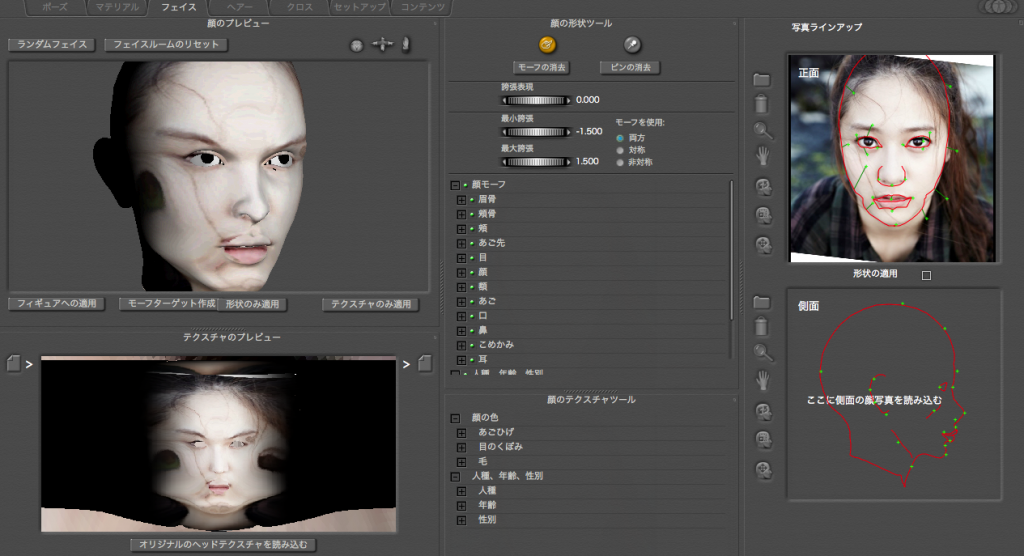
Task: Delete the side photo with the trash icon
Action: tap(761, 327)
